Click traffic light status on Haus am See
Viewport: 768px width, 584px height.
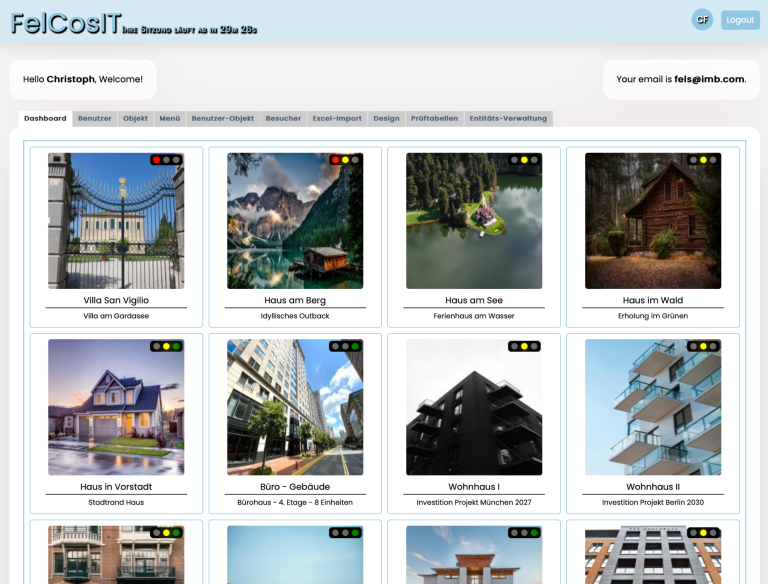[x=524, y=160]
